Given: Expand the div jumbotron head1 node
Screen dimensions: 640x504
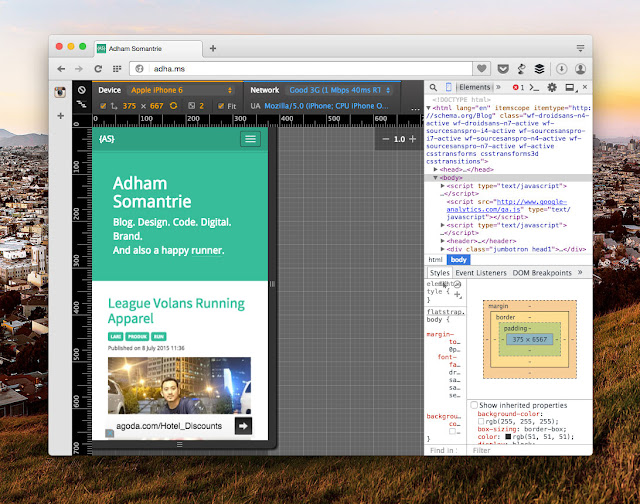Looking at the screenshot, I should click(x=442, y=249).
